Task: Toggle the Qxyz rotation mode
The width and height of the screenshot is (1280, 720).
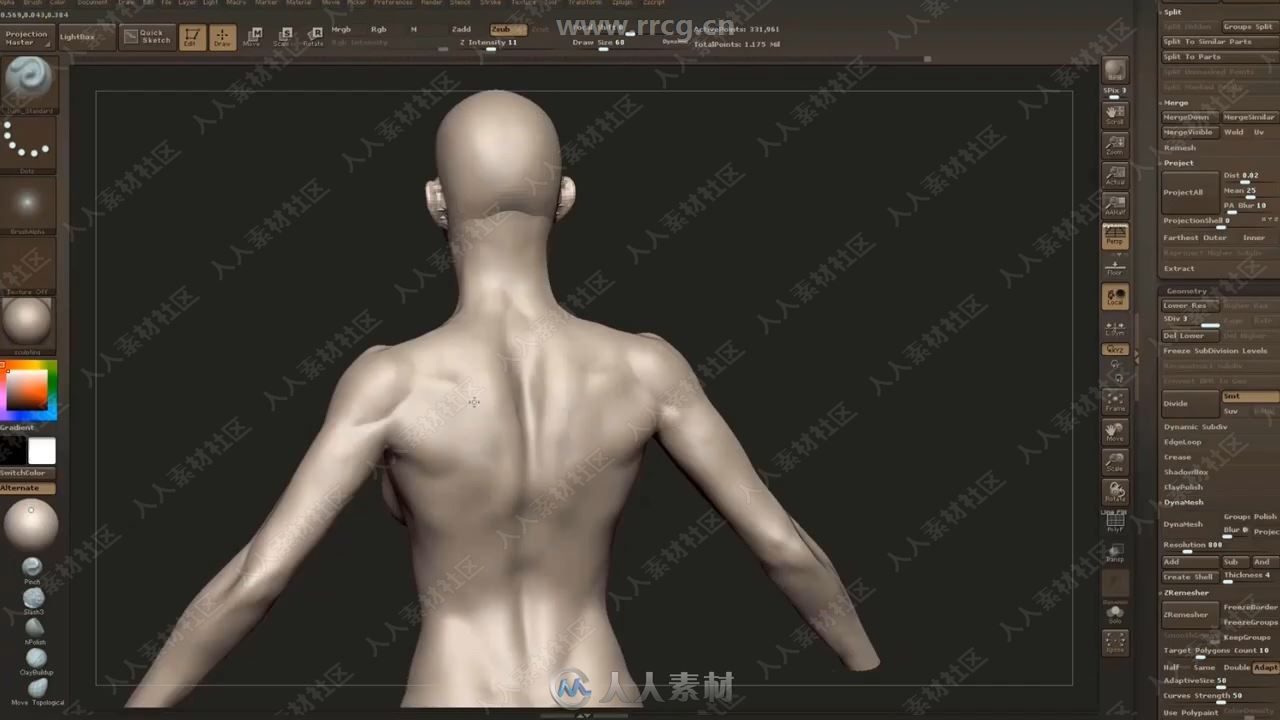Action: pos(1115,349)
